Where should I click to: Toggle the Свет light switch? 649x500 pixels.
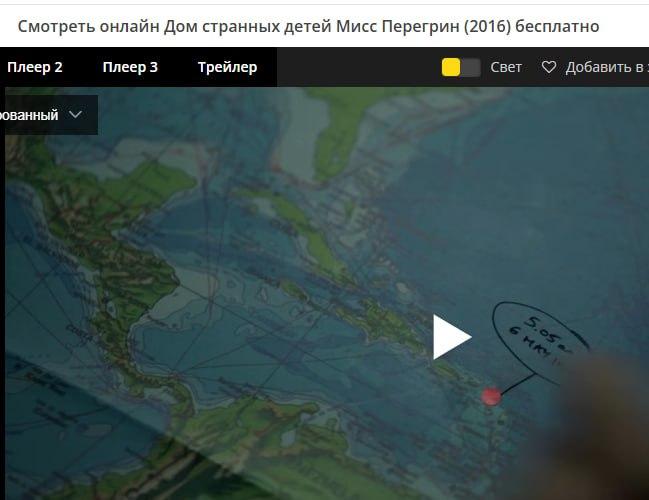tap(461, 67)
